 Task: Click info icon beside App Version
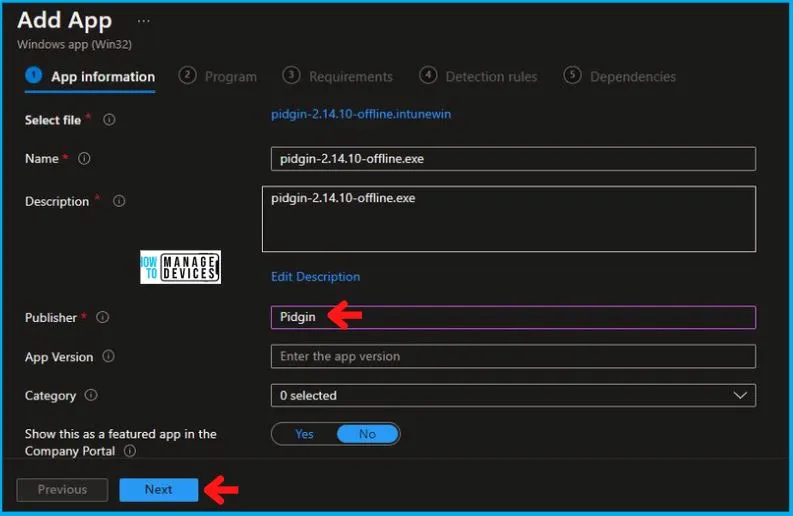point(108,357)
